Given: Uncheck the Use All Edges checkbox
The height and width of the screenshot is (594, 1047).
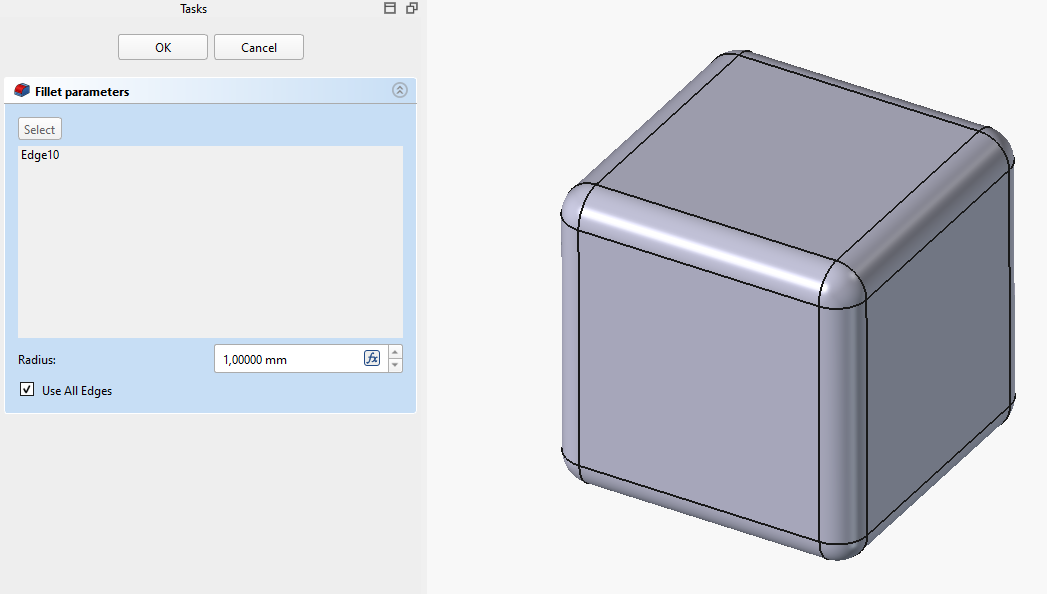Looking at the screenshot, I should pos(27,389).
